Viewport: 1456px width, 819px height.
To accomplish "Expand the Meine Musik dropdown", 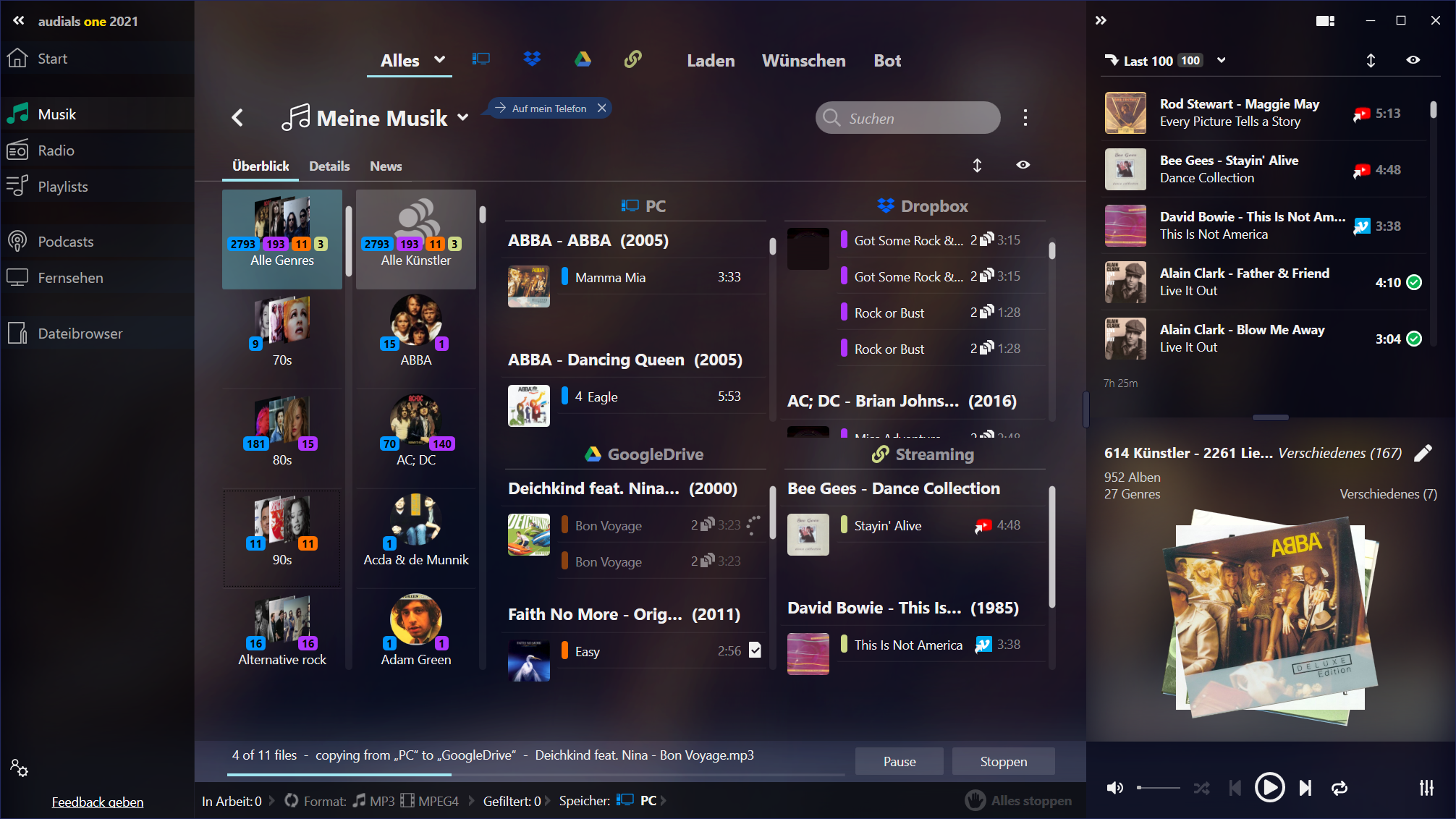I will 463,117.
